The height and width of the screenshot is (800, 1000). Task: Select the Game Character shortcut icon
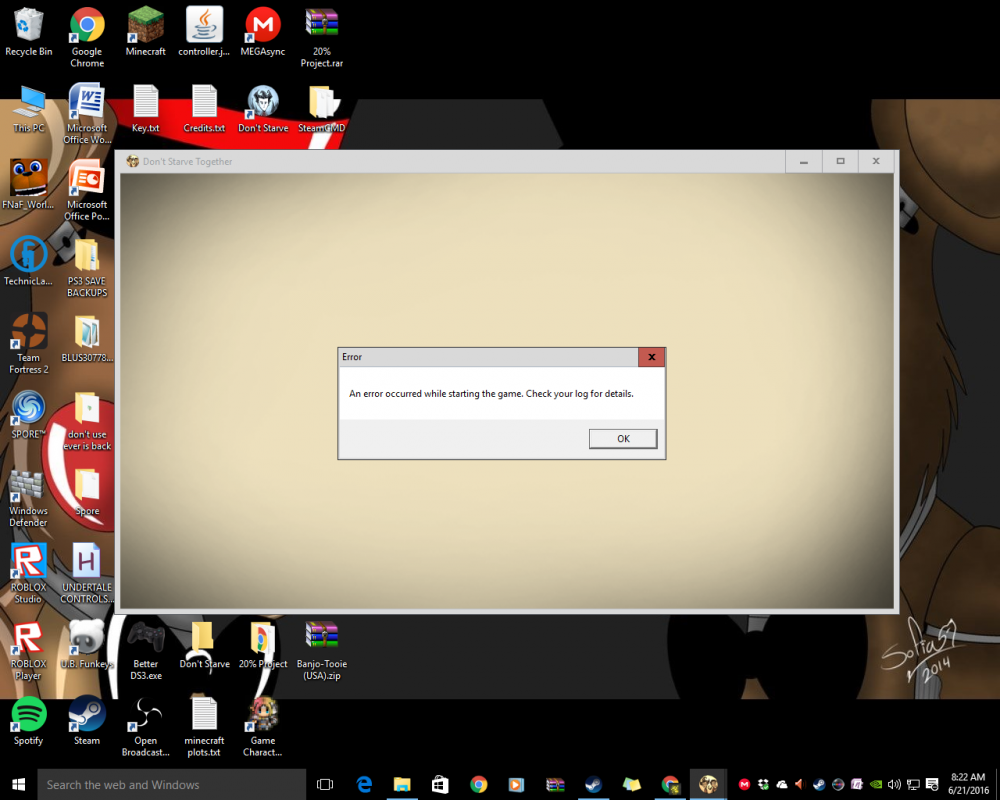point(263,726)
